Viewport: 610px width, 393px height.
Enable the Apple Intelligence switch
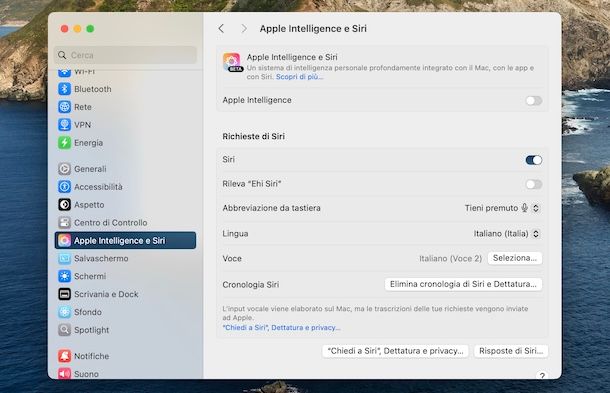pos(533,101)
